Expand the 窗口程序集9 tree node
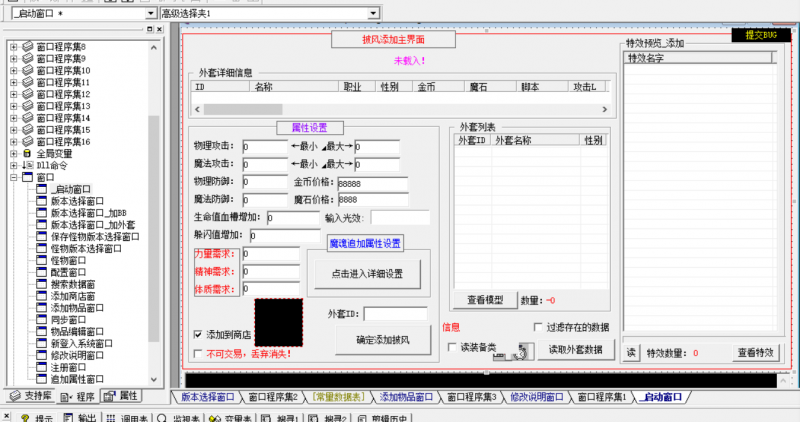This screenshot has width=800, height=422. coord(14,58)
